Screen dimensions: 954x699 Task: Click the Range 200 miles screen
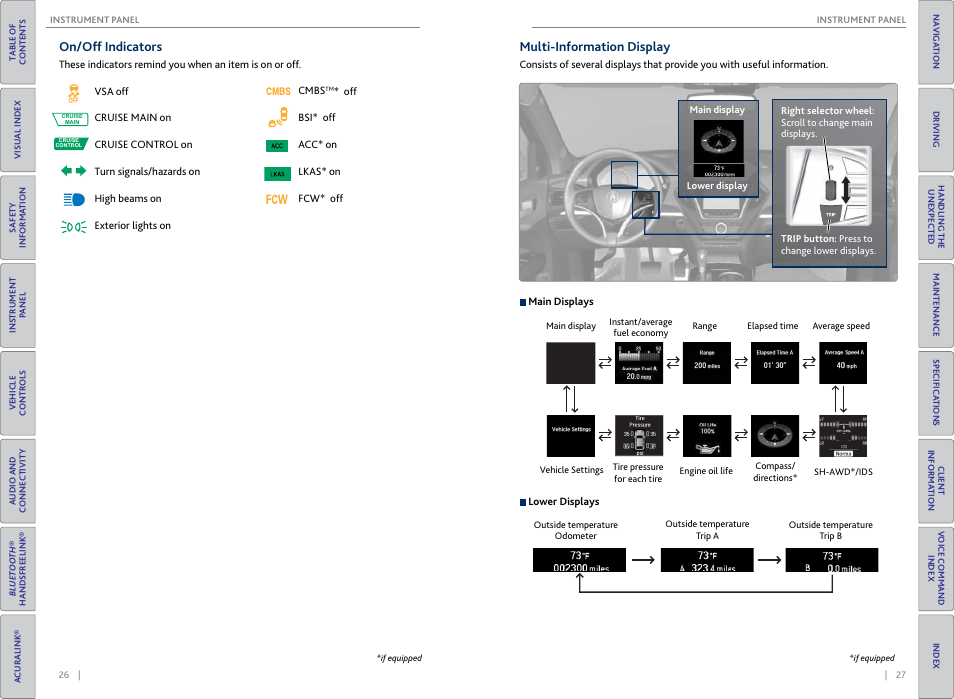(x=707, y=363)
